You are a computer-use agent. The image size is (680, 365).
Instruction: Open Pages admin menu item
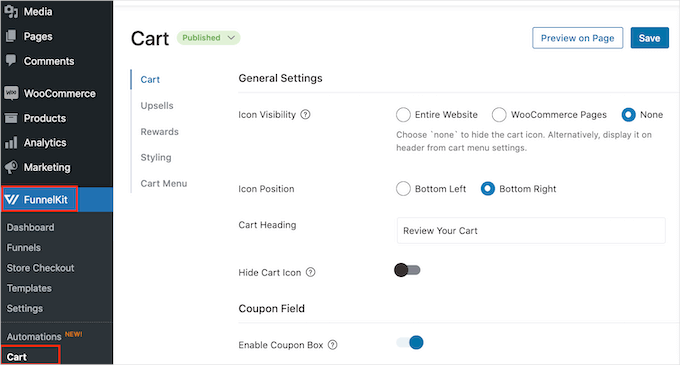[38, 36]
